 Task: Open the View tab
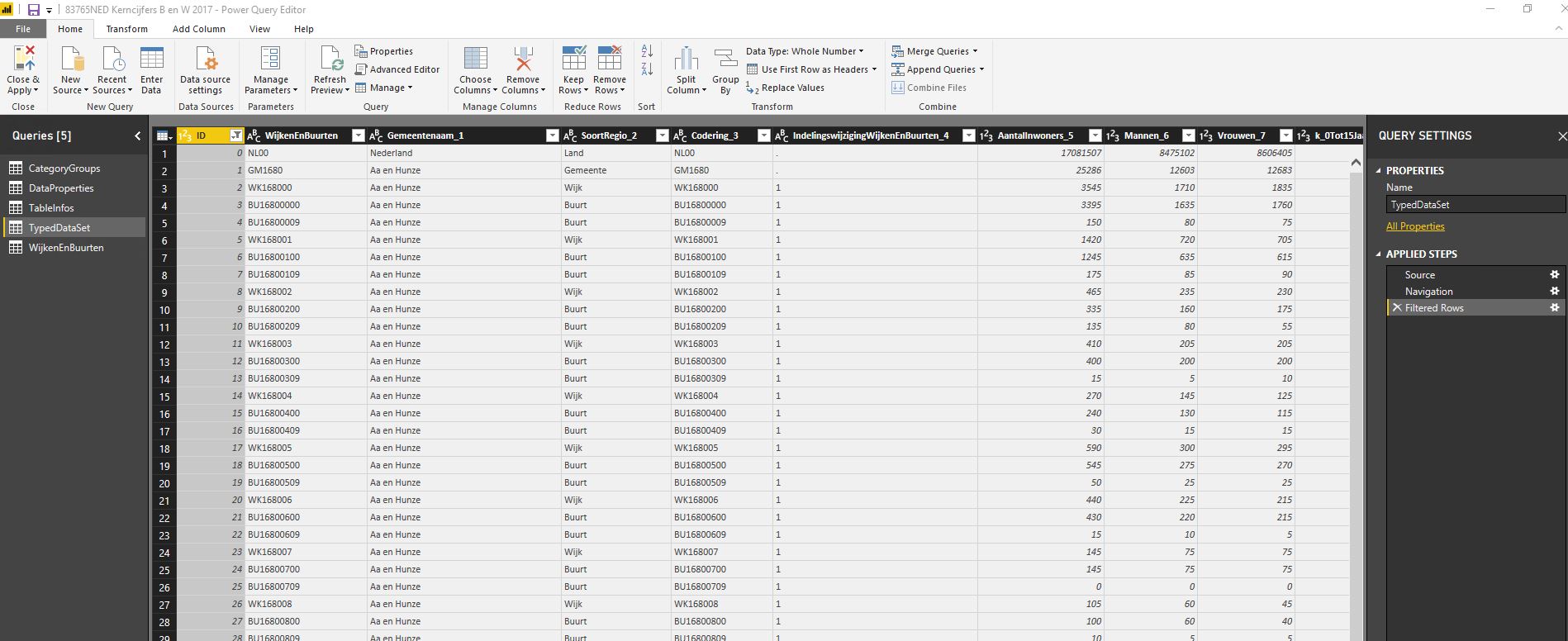pyautogui.click(x=260, y=29)
